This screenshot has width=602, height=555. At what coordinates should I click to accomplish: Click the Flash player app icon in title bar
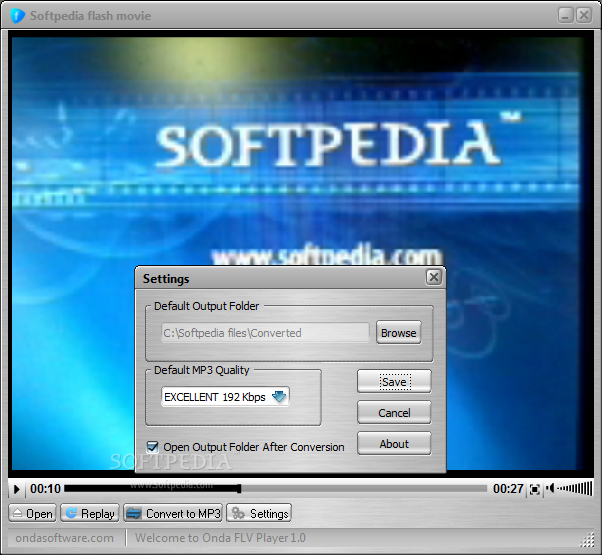point(18,16)
